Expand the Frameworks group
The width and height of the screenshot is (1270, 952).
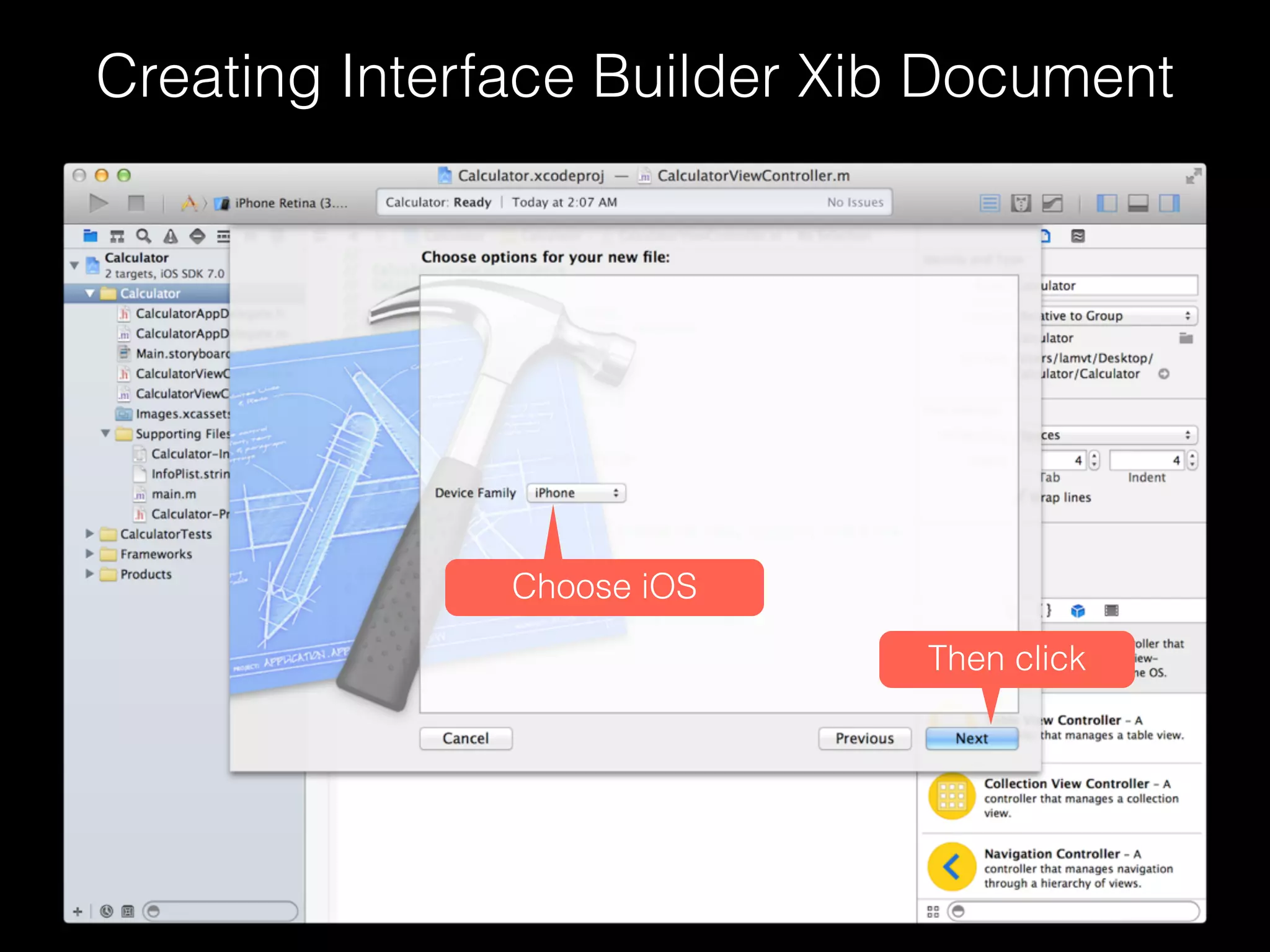89,553
